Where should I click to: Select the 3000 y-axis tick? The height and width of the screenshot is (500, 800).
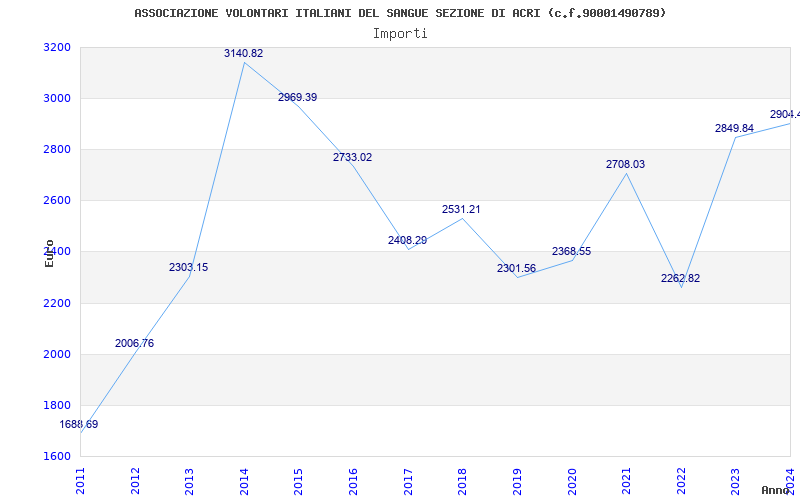pyautogui.click(x=57, y=98)
